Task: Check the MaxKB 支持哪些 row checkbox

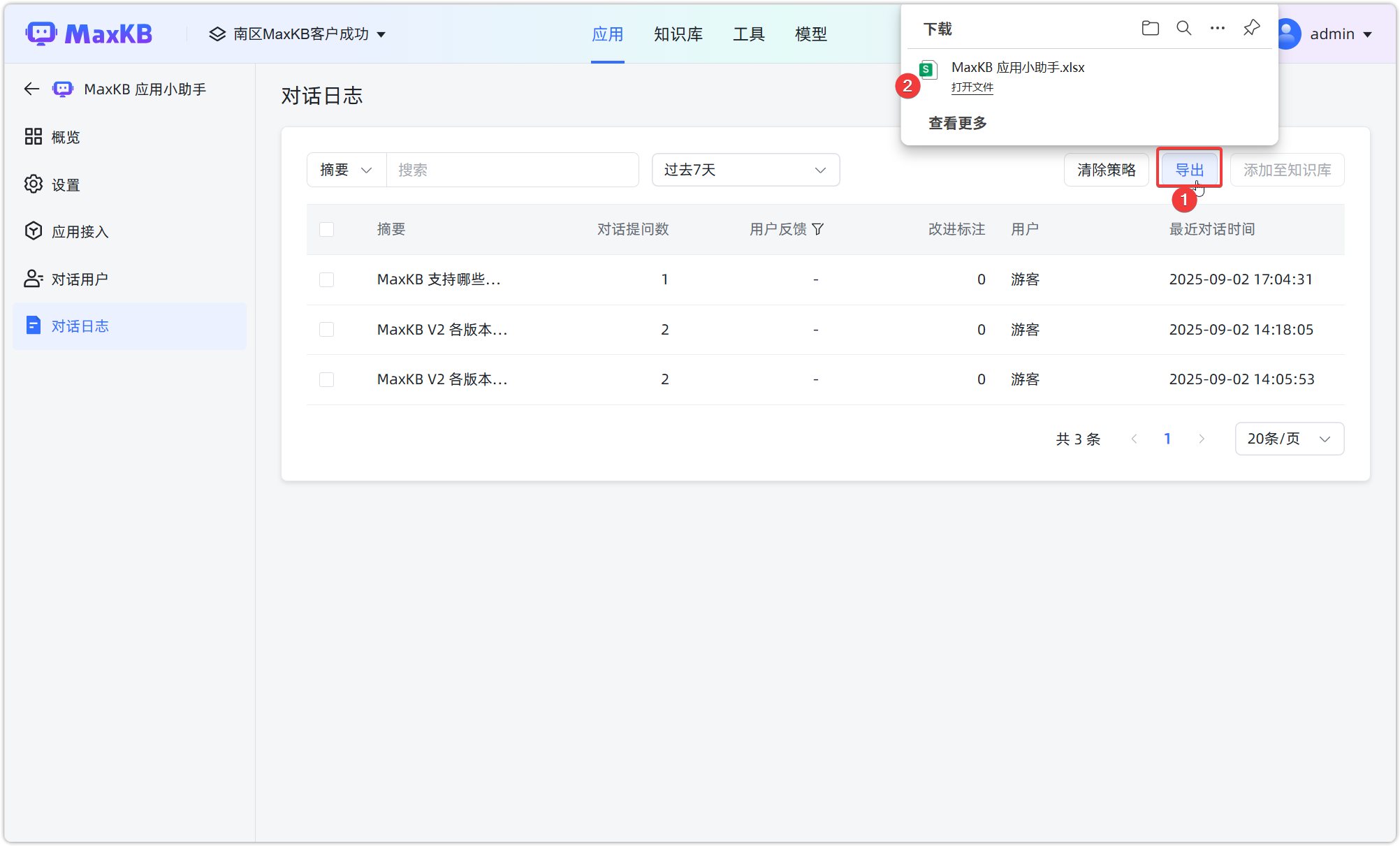Action: click(326, 279)
